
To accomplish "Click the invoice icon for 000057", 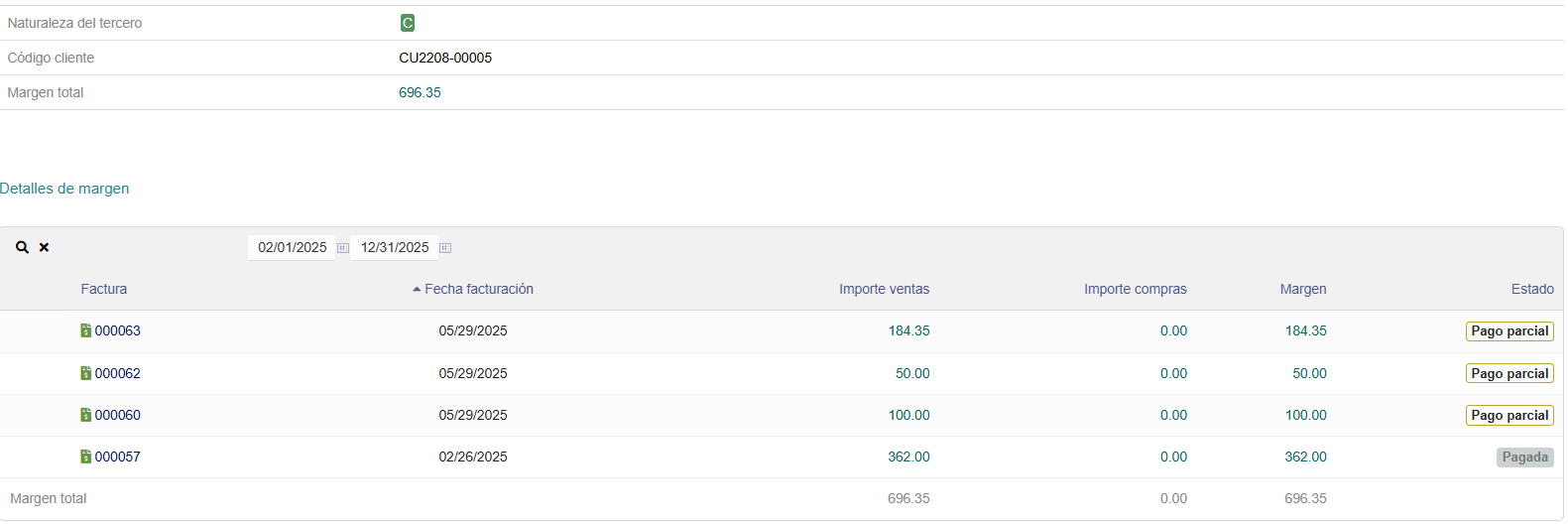I will point(86,457).
